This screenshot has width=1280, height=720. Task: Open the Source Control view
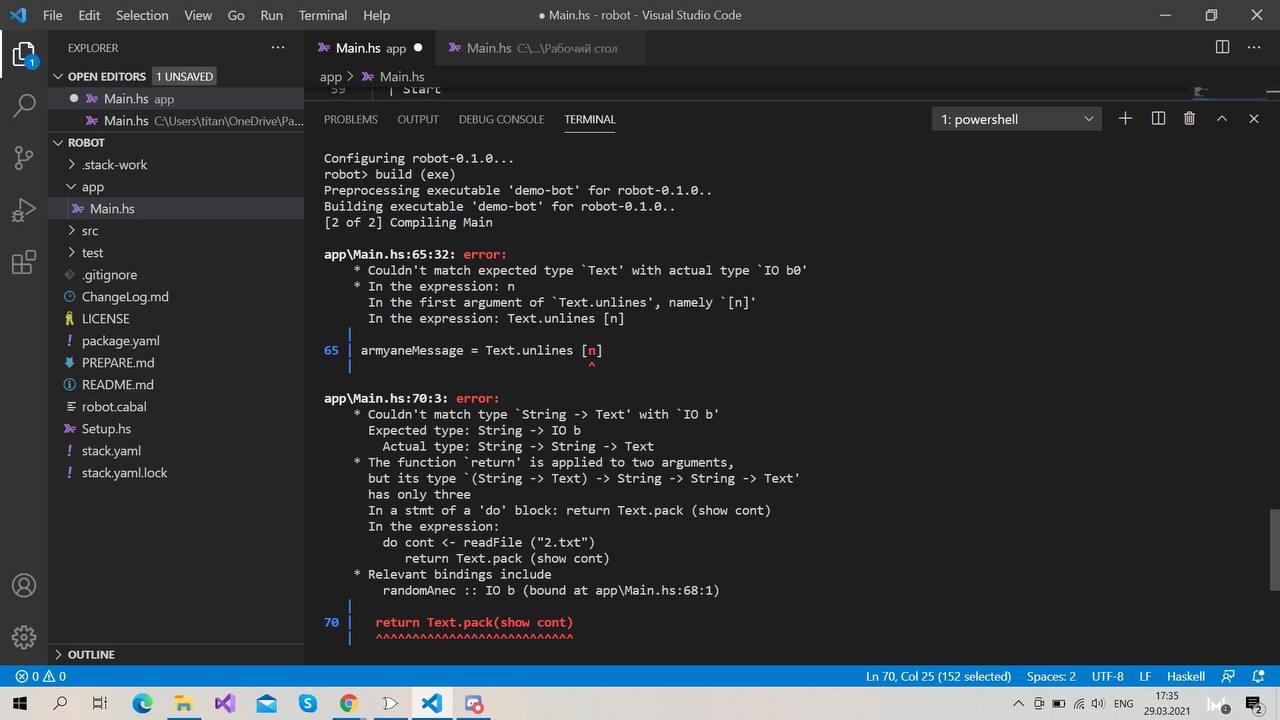(24, 158)
